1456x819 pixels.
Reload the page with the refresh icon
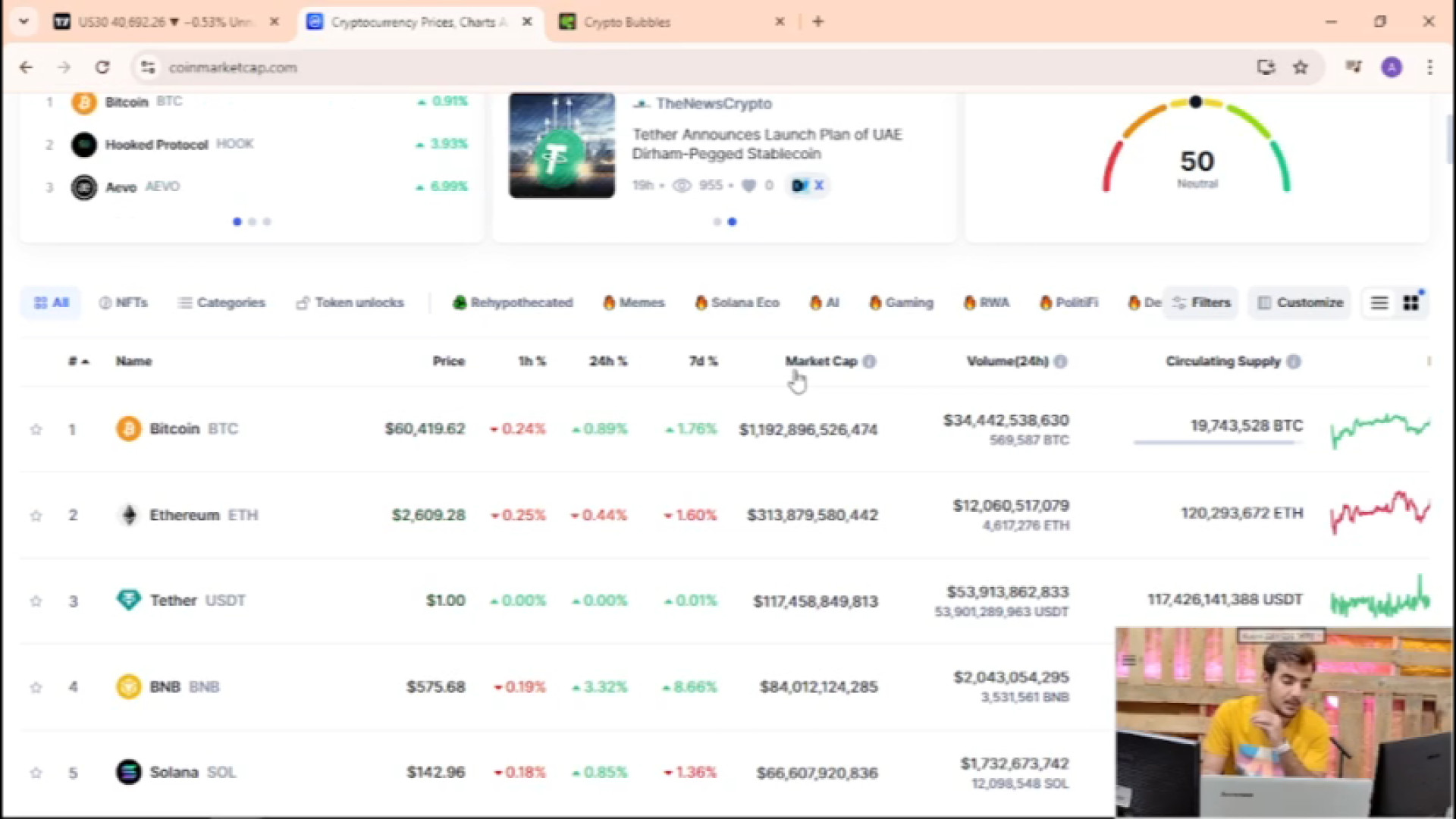[102, 67]
